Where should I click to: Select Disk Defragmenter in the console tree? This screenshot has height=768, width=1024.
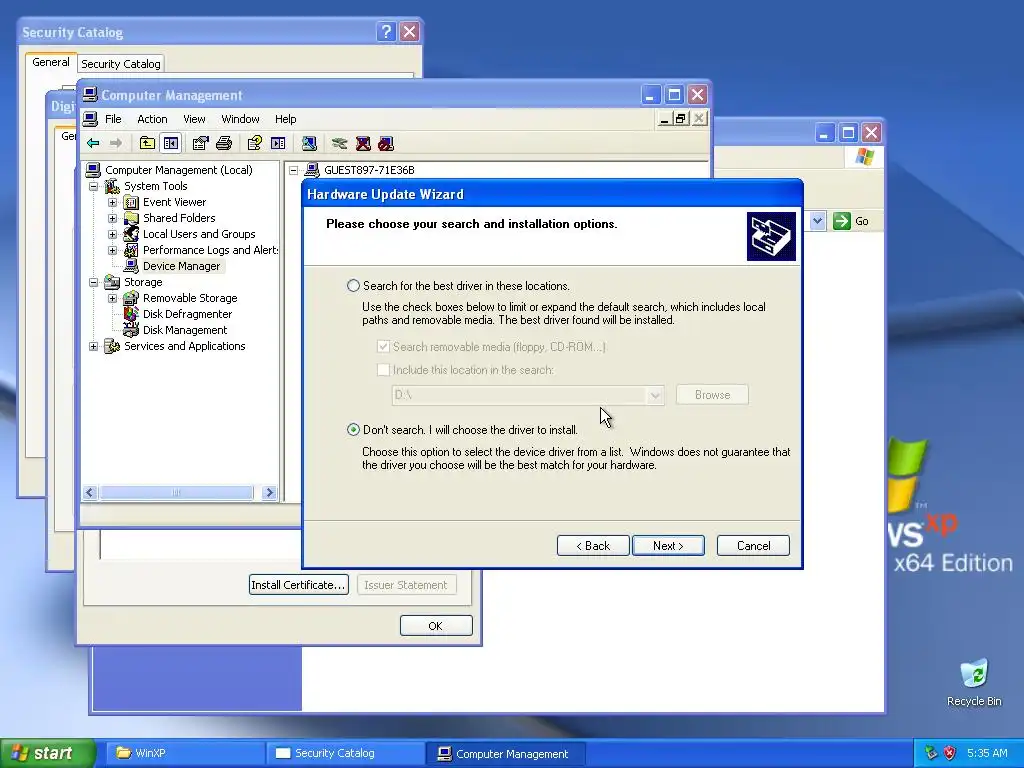click(187, 314)
